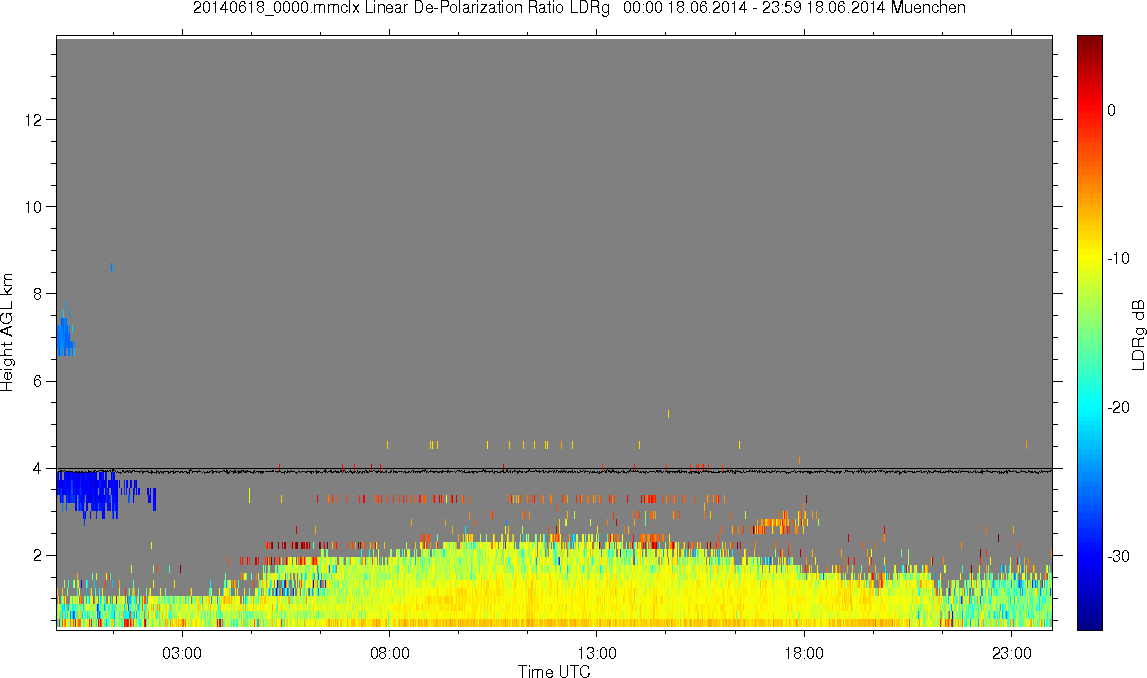Click the 10 km height tick label

[32, 207]
